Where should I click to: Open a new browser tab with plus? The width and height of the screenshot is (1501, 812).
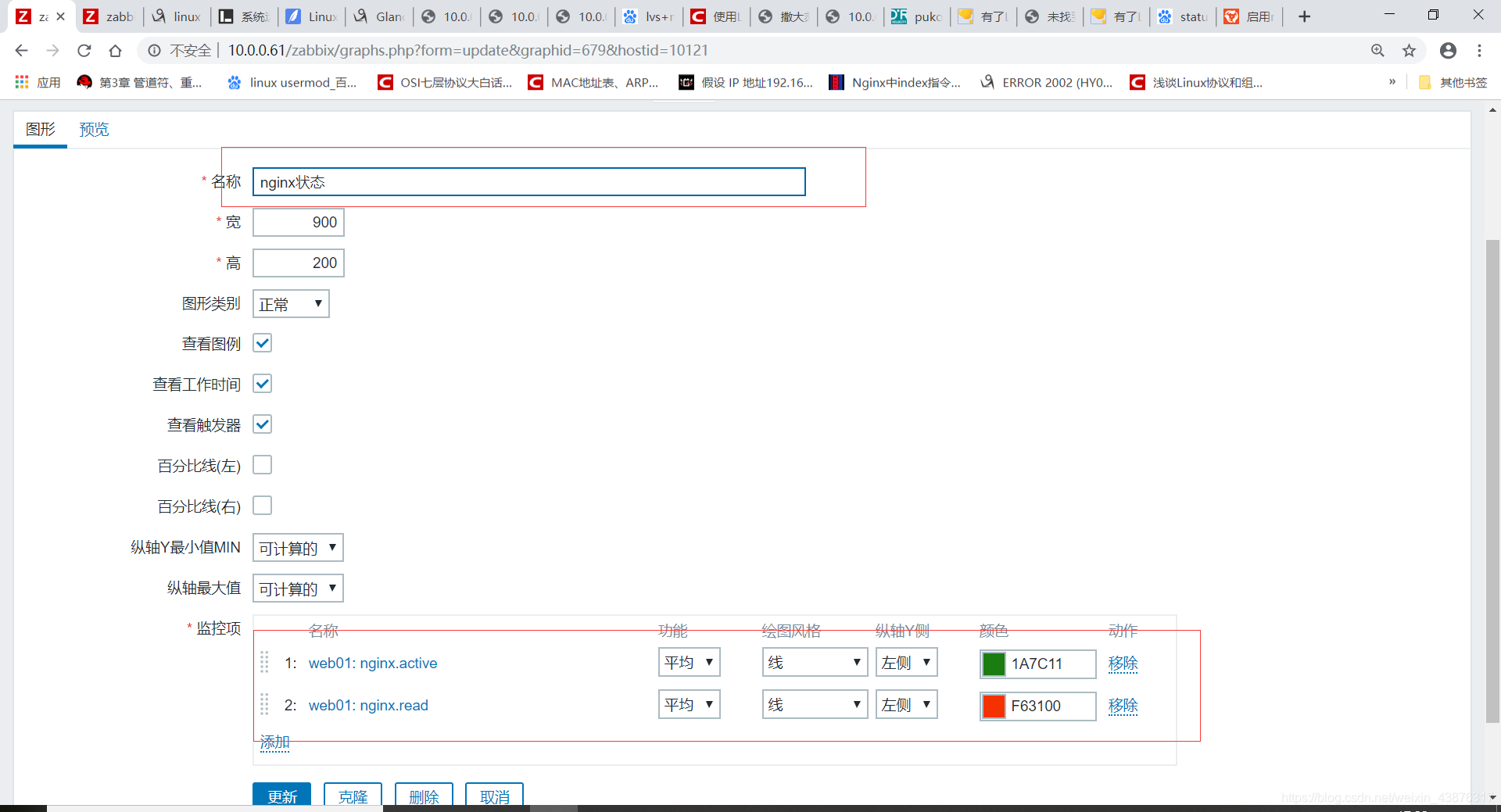click(1304, 16)
